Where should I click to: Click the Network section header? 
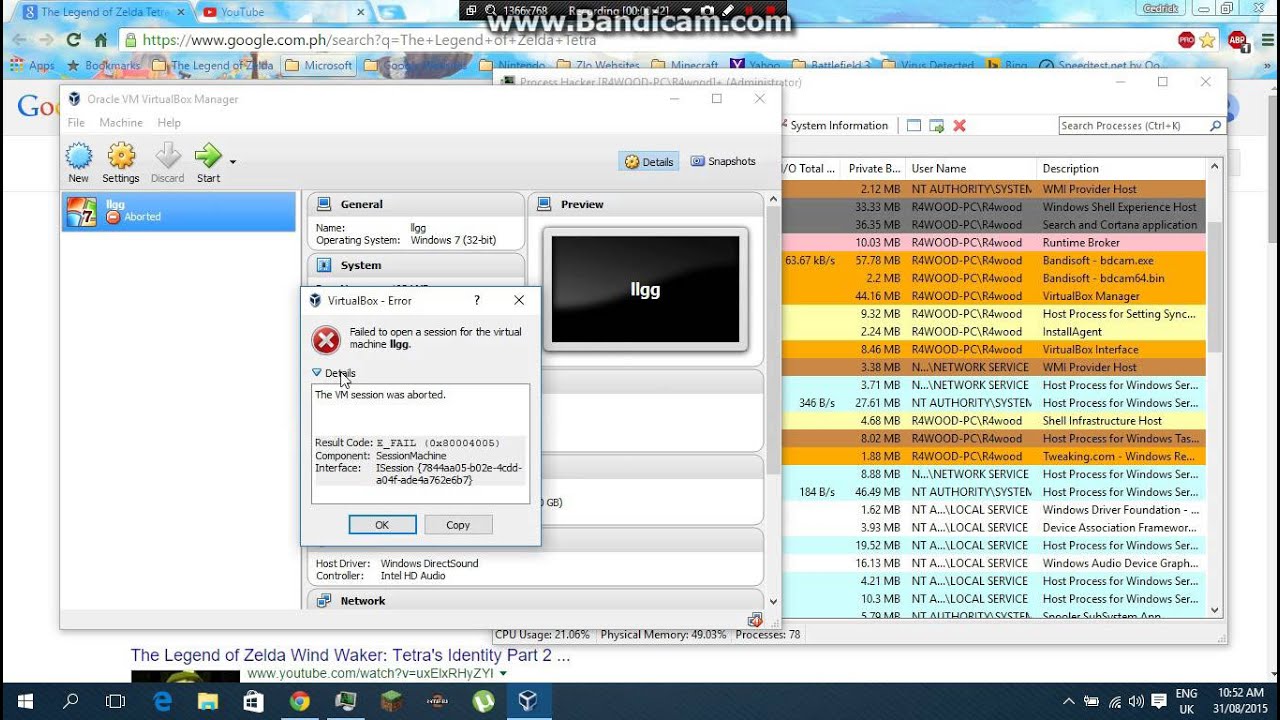tap(535, 601)
